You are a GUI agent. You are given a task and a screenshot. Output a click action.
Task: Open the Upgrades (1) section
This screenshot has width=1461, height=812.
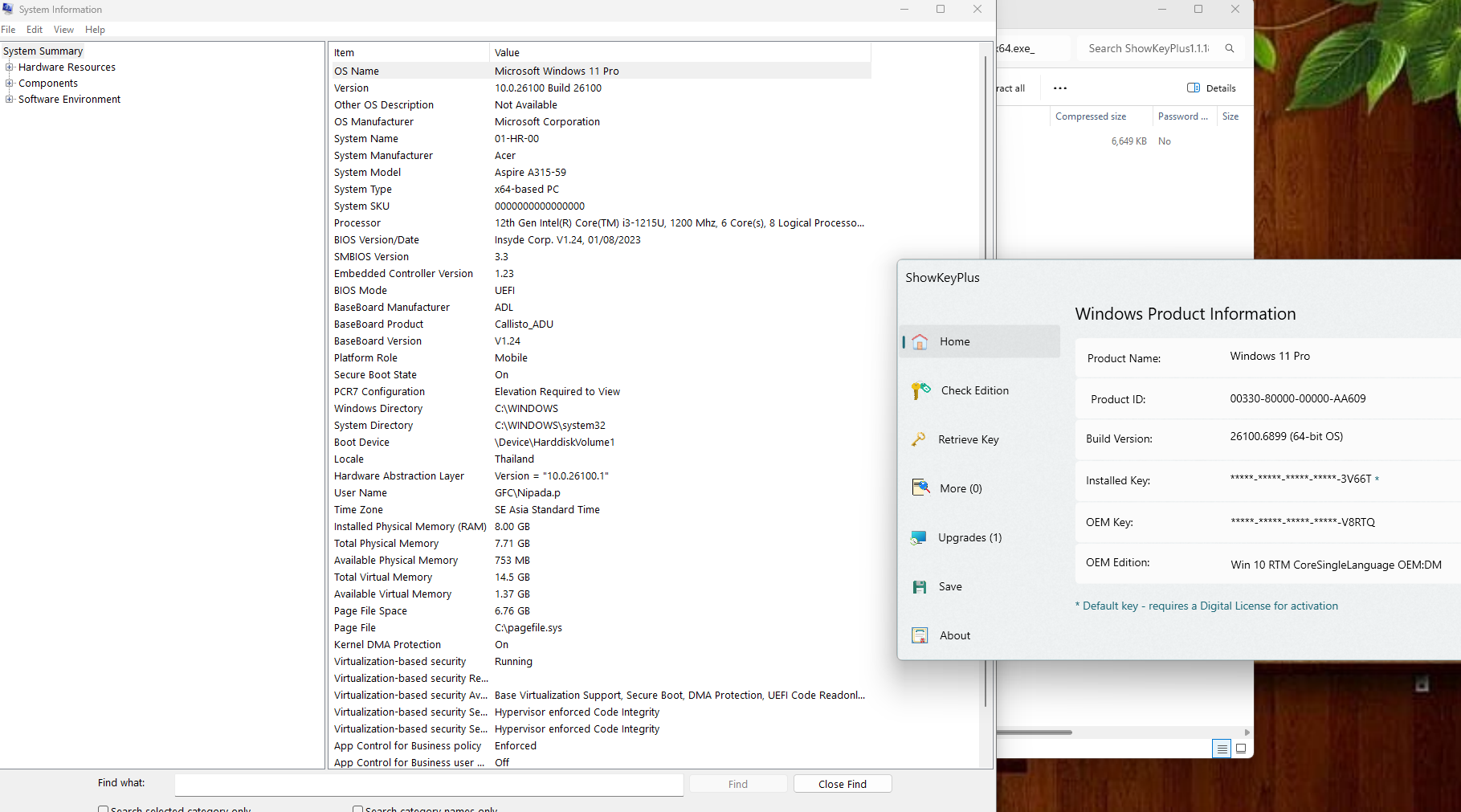point(969,537)
